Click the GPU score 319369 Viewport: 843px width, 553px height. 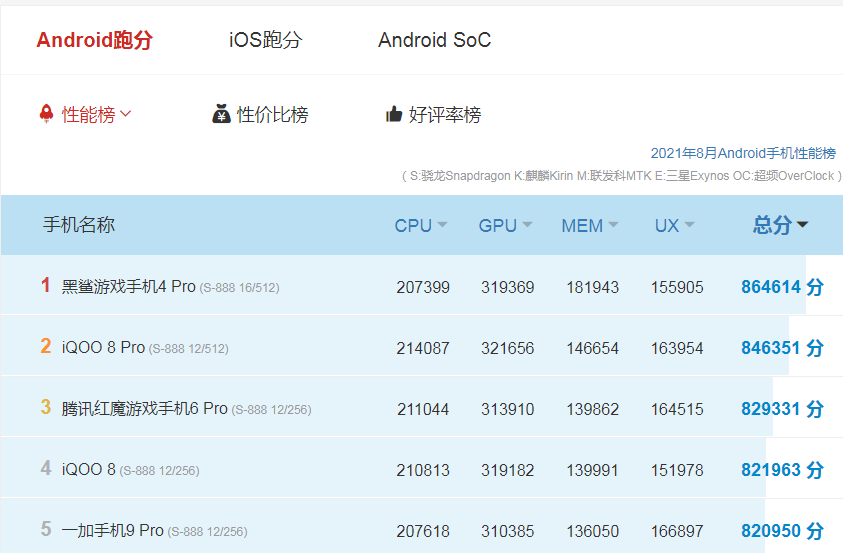coord(508,287)
